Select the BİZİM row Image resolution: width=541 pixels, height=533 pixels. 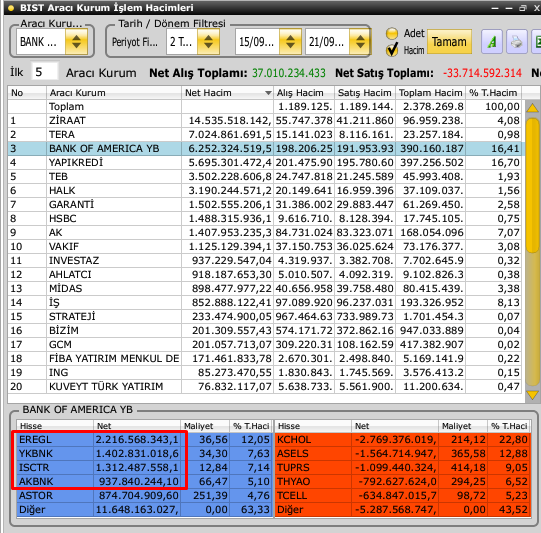click(x=266, y=330)
